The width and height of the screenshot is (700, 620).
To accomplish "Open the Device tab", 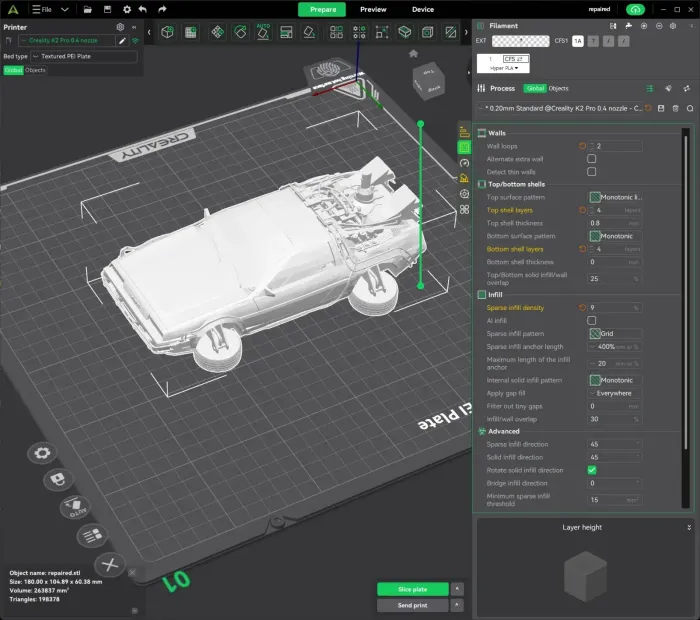I will click(423, 9).
